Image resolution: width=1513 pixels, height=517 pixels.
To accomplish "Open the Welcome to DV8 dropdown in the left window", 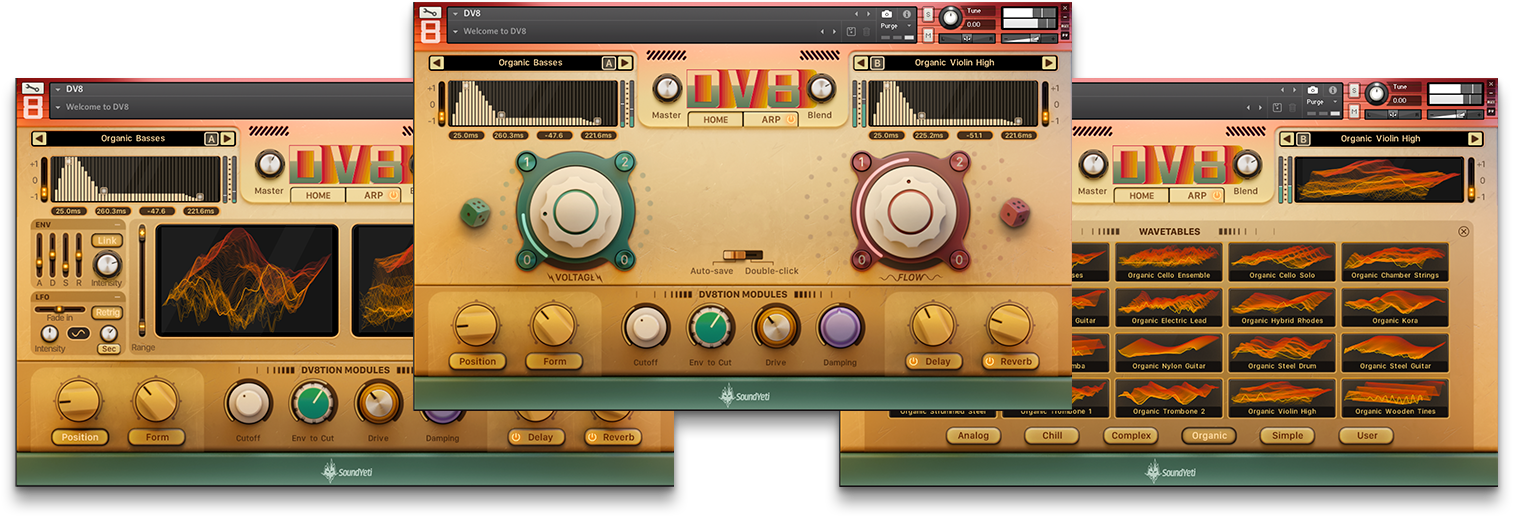I will 58,107.
